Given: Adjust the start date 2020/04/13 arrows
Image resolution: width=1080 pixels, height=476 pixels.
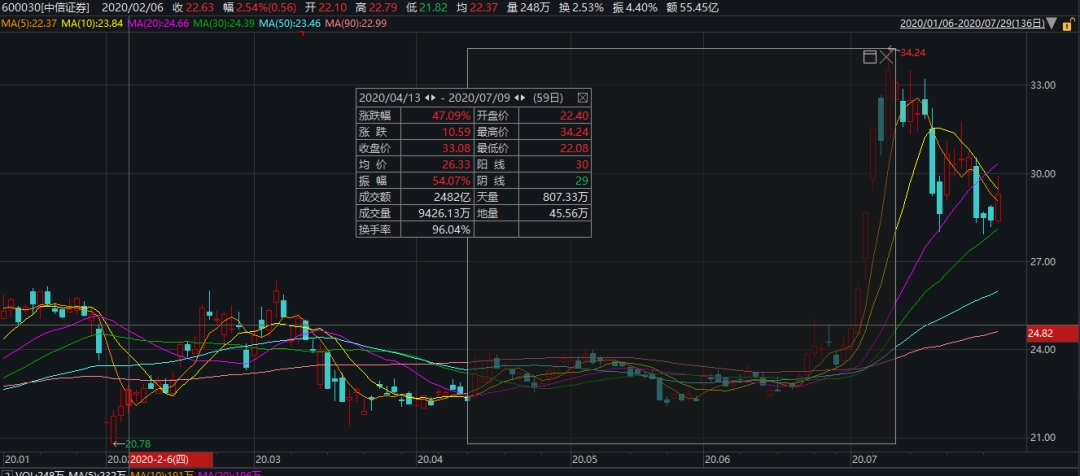Looking at the screenshot, I should (x=430, y=97).
